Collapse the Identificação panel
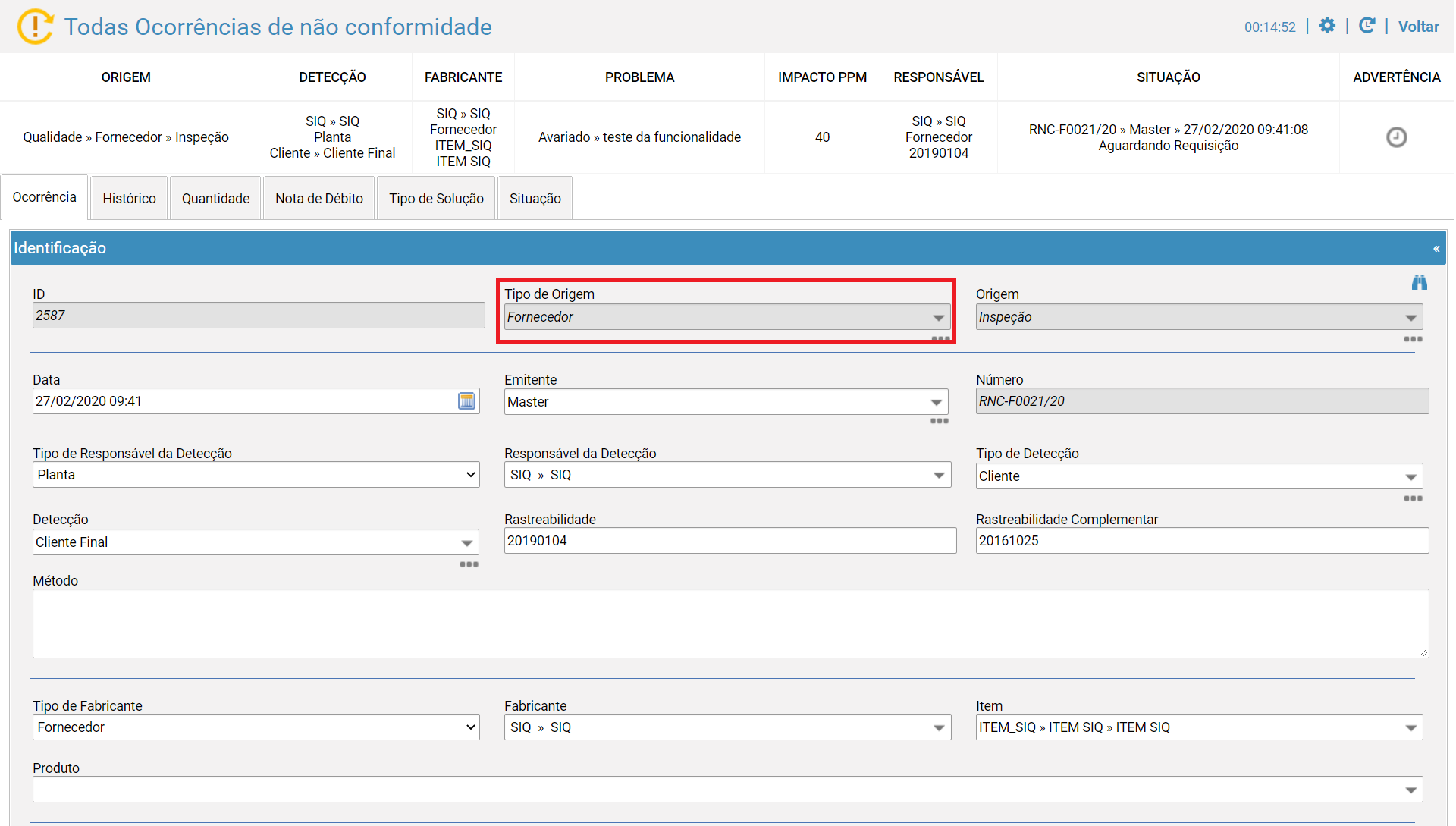 click(1436, 249)
